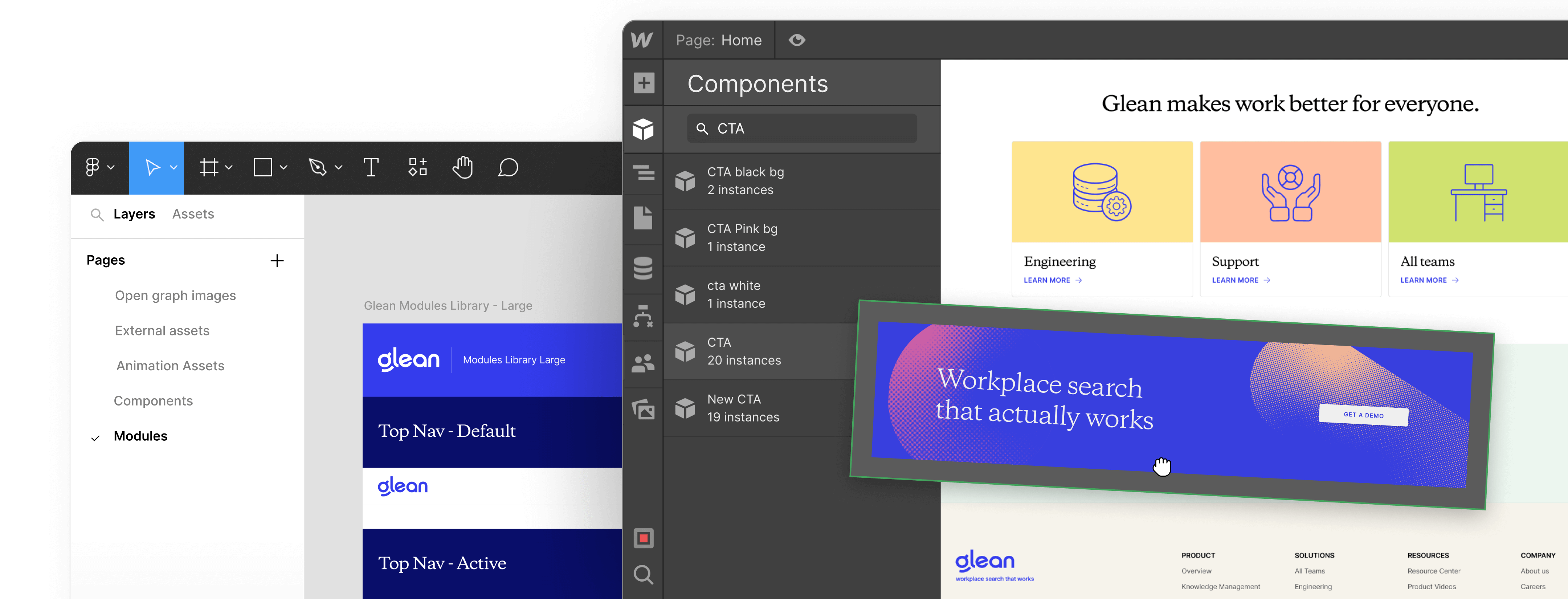Open the Comment tool

[508, 167]
